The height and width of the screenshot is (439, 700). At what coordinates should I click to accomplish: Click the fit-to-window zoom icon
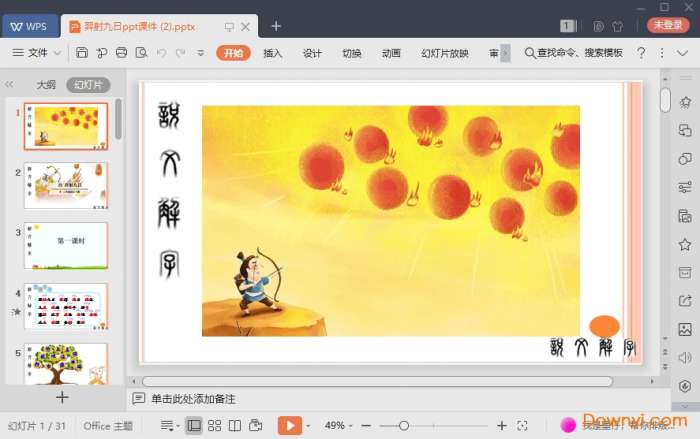click(522, 426)
